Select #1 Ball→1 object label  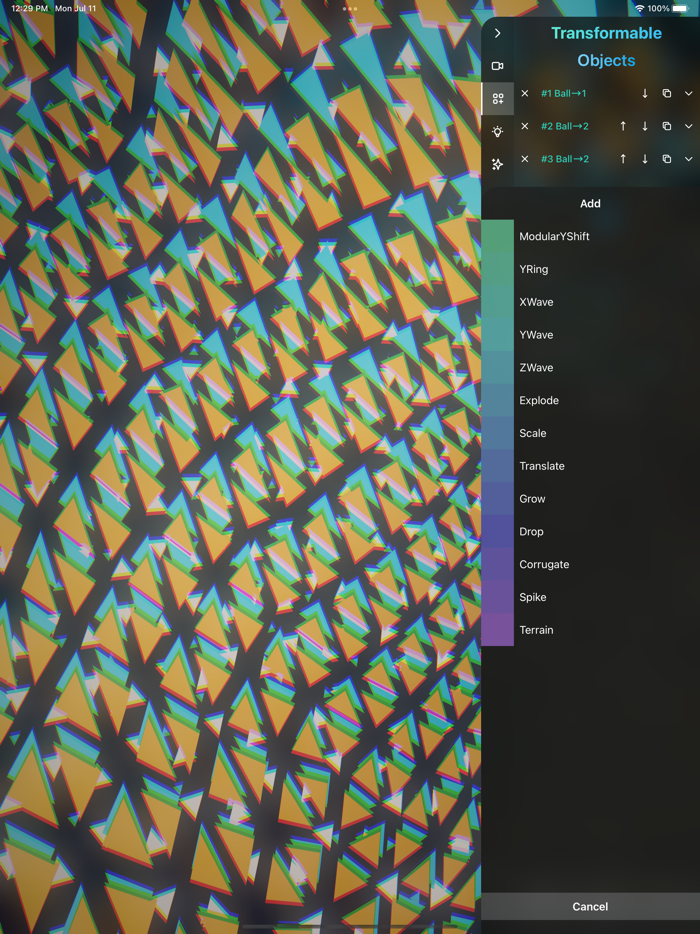(564, 94)
